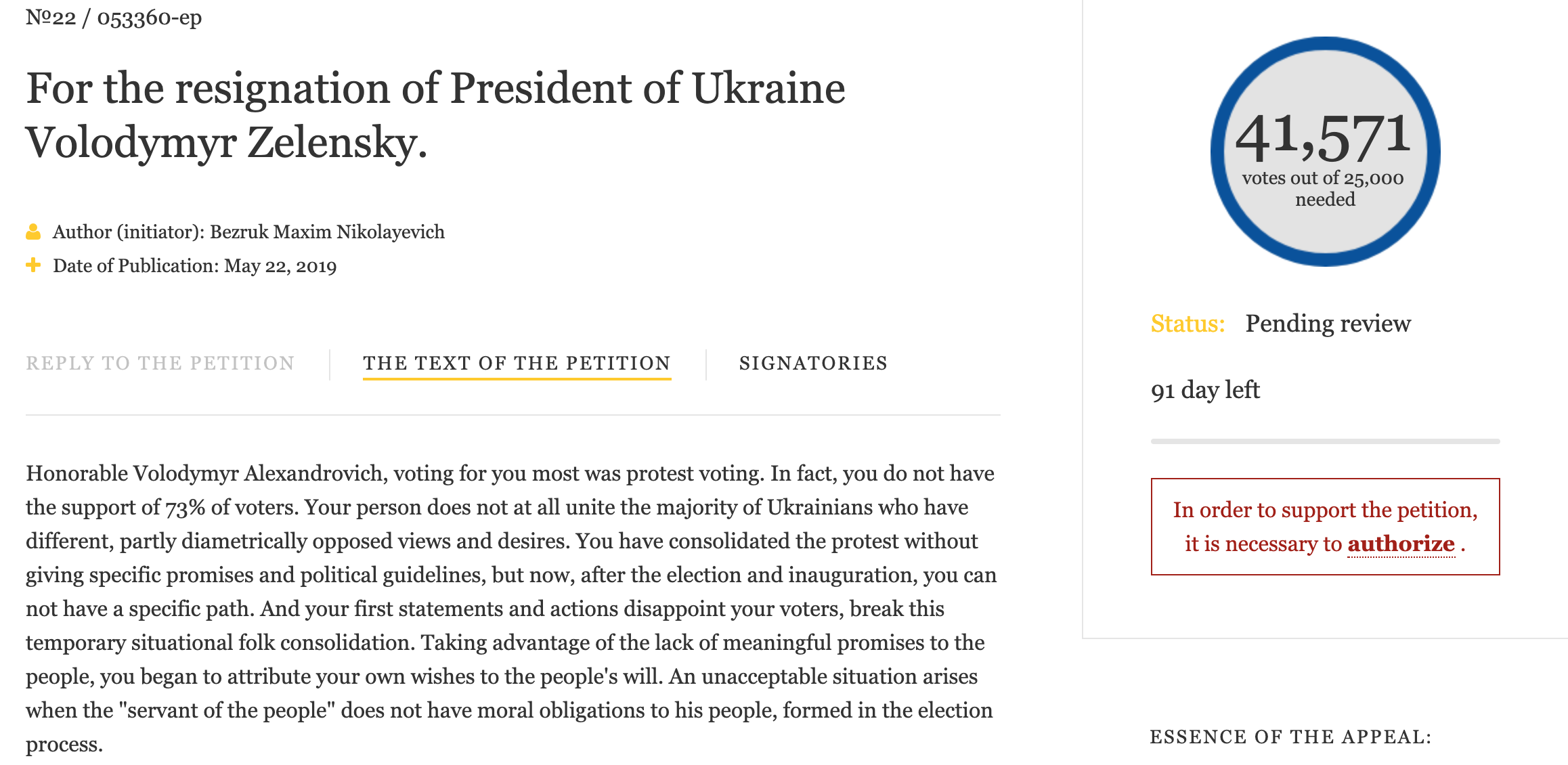This screenshot has height=765, width=1568.
Task: Click the Pending review status text
Action: 1328,324
